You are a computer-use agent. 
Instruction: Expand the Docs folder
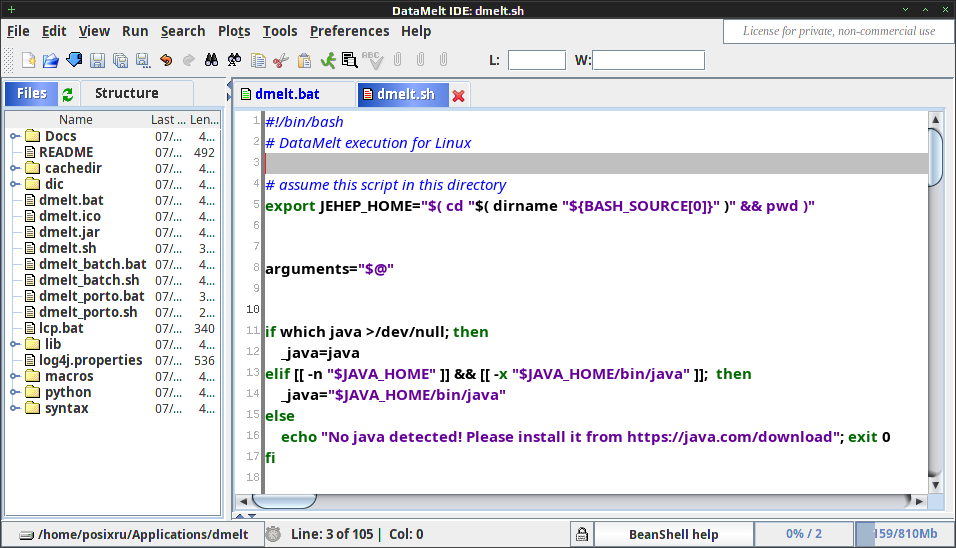click(x=14, y=137)
